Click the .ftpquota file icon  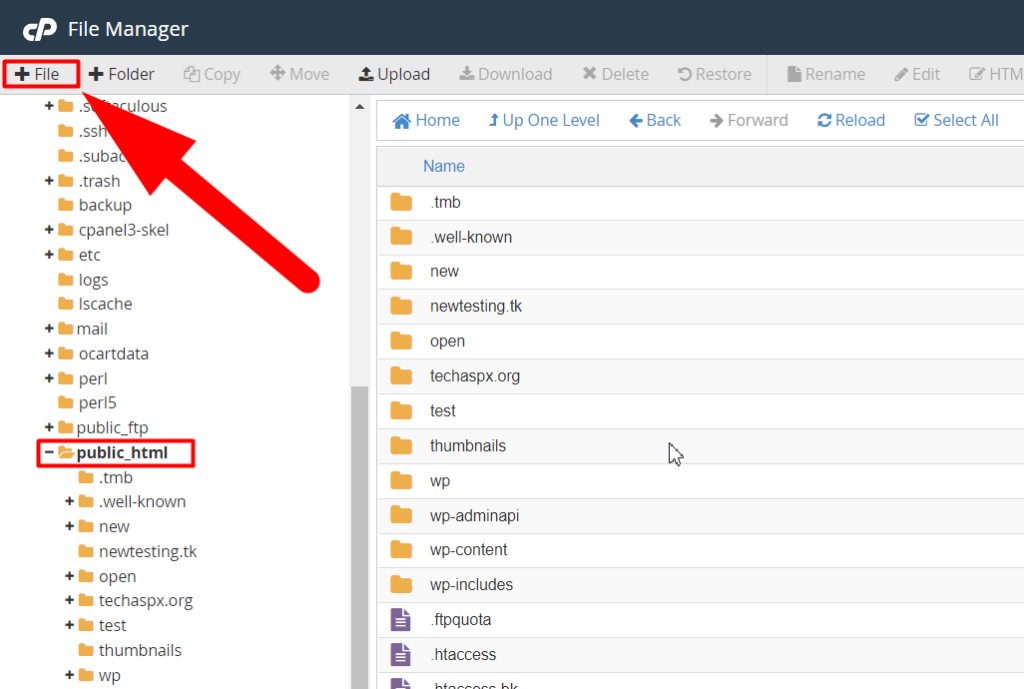click(401, 619)
